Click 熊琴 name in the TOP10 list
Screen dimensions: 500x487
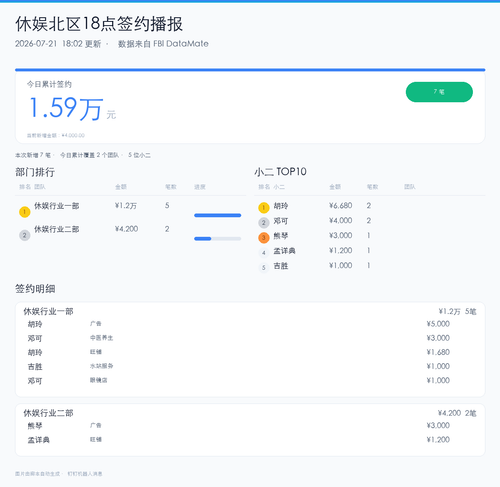pos(281,236)
